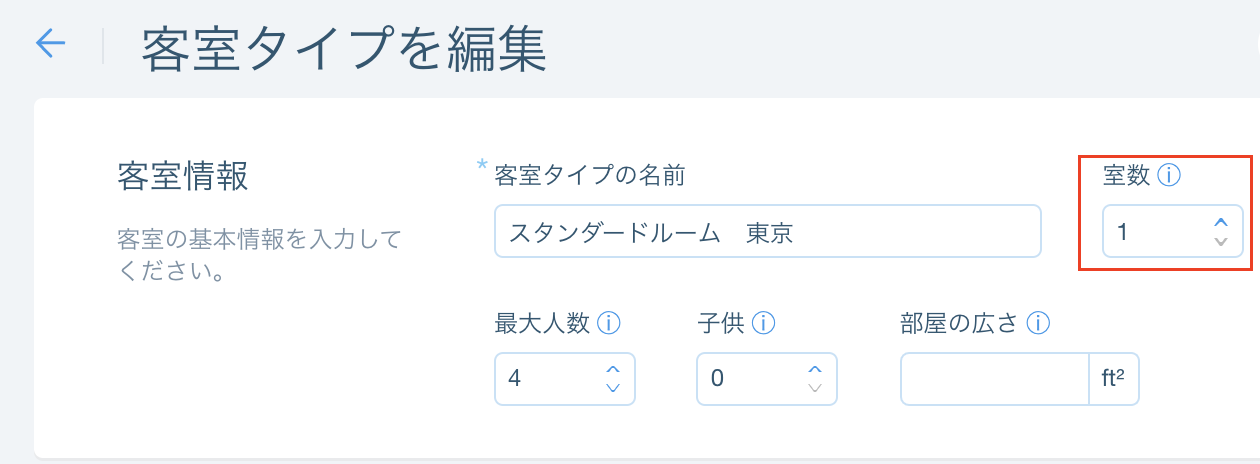1260x464 pixels.
Task: Click the 客室タイプの名前 label
Action: (x=590, y=176)
